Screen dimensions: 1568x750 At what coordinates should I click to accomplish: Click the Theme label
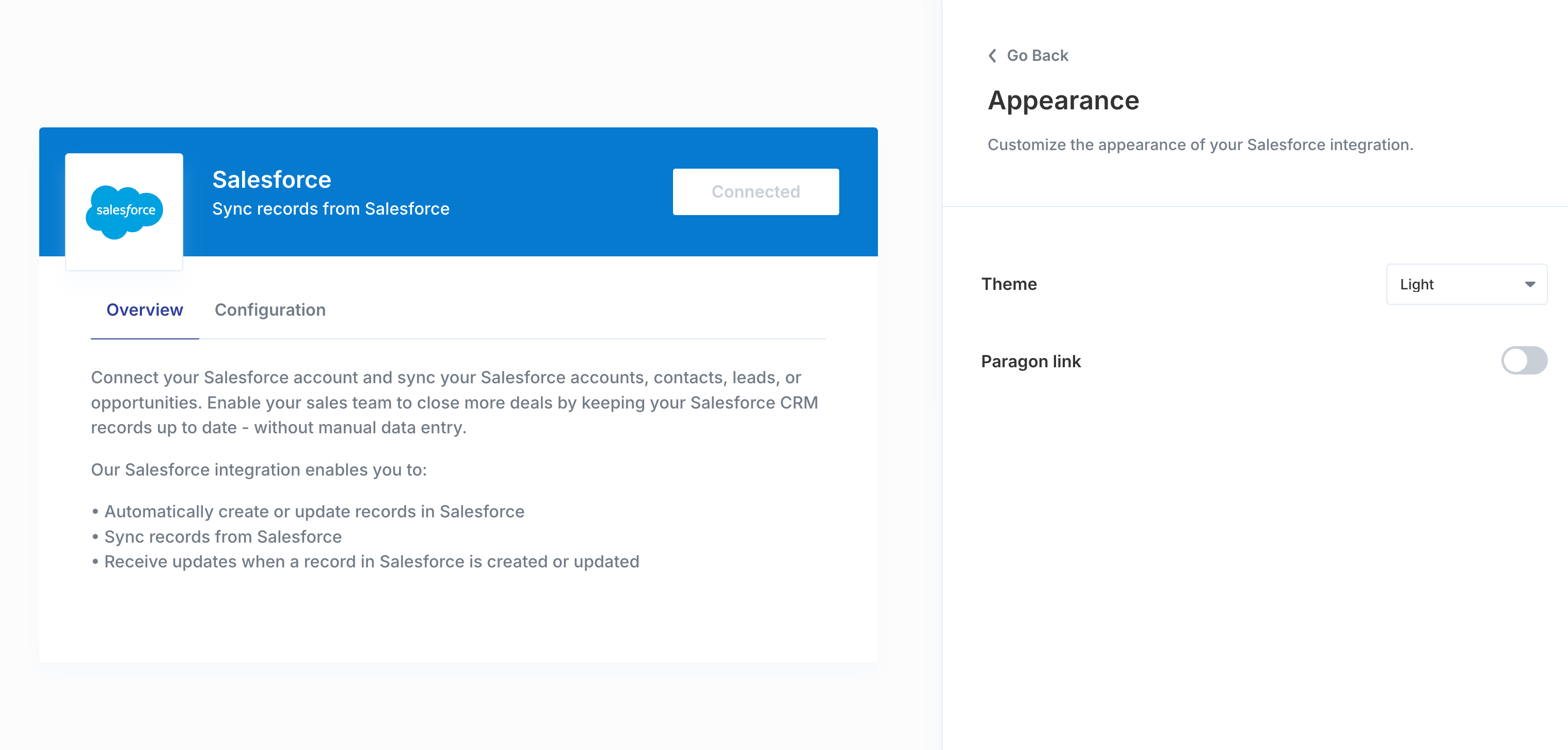click(1009, 284)
